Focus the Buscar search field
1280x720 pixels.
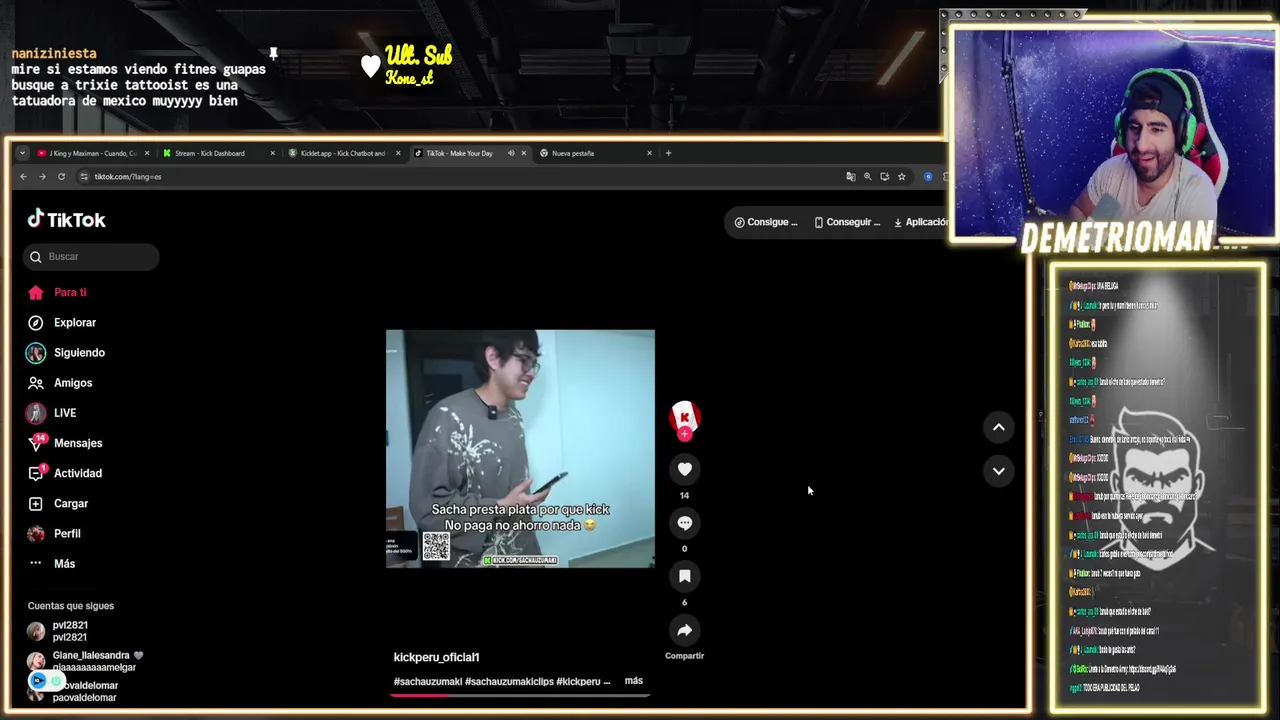click(x=91, y=256)
